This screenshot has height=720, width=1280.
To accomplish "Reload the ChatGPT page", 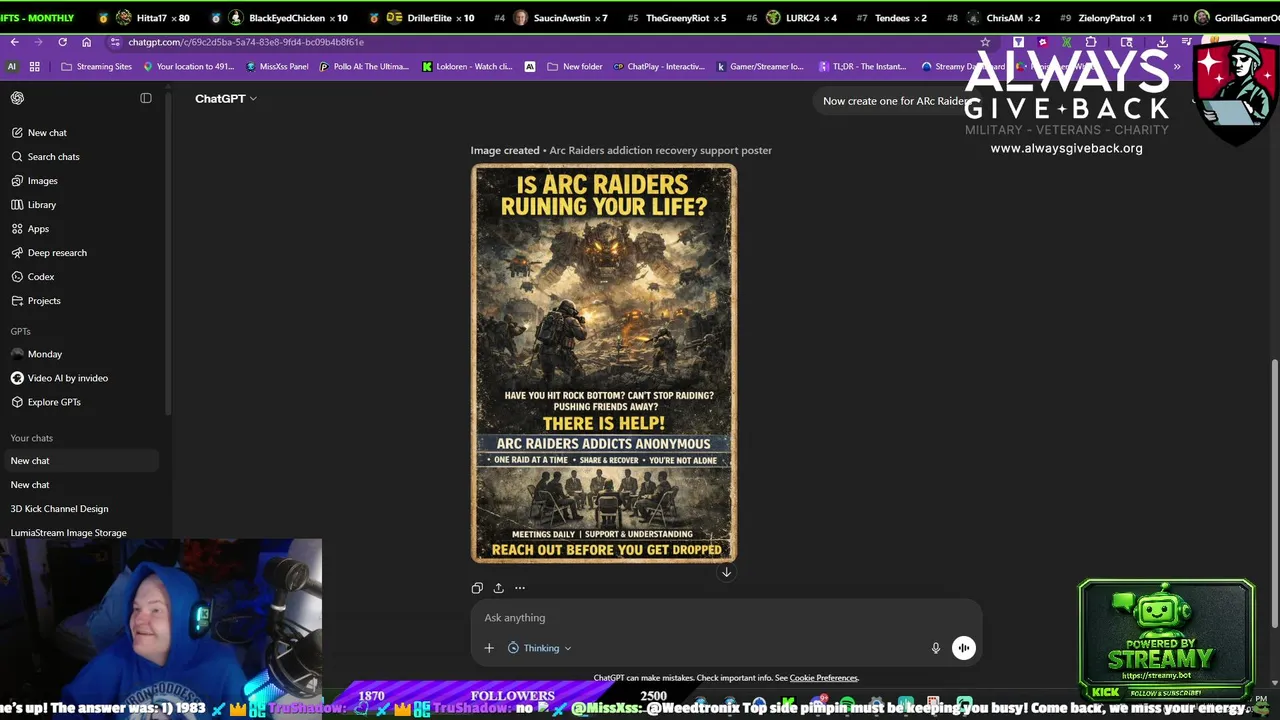I will pos(62,42).
